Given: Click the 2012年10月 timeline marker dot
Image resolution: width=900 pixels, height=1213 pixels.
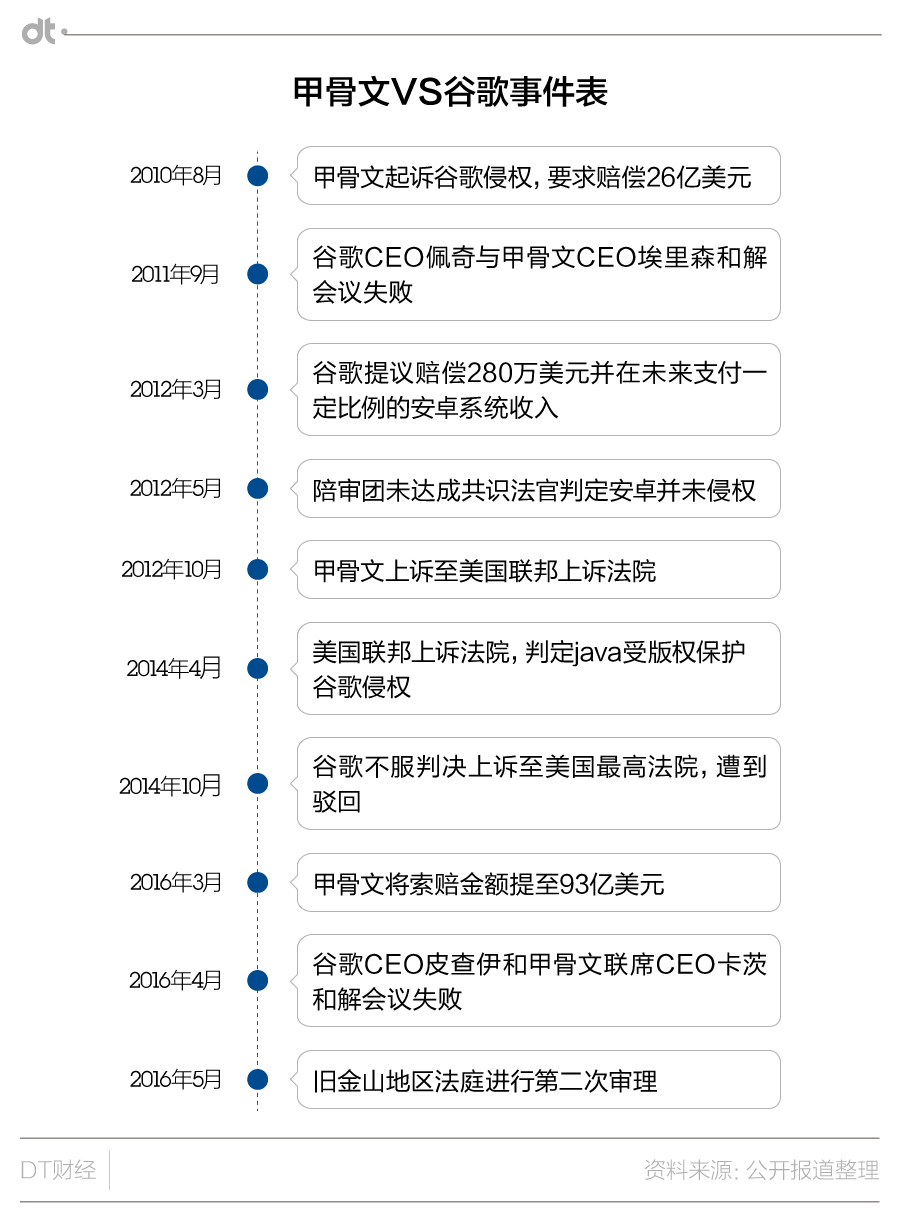Looking at the screenshot, I should 258,569.
